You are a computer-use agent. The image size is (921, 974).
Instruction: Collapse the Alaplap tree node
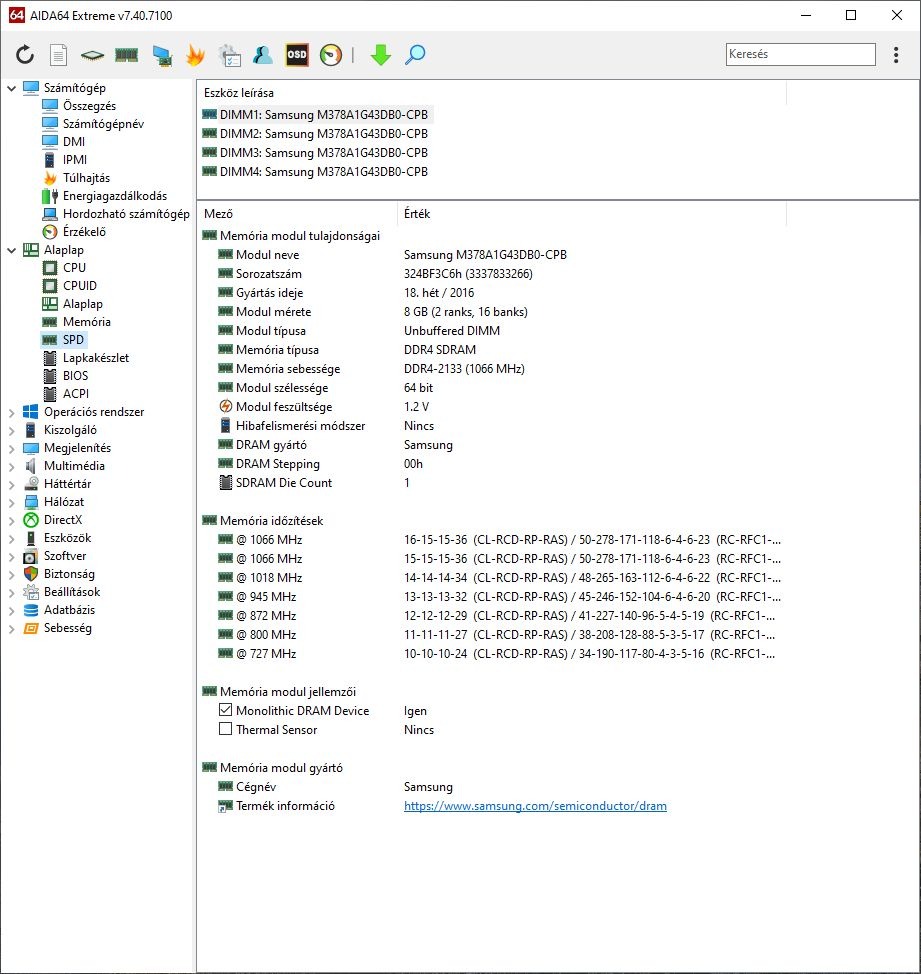coord(11,250)
